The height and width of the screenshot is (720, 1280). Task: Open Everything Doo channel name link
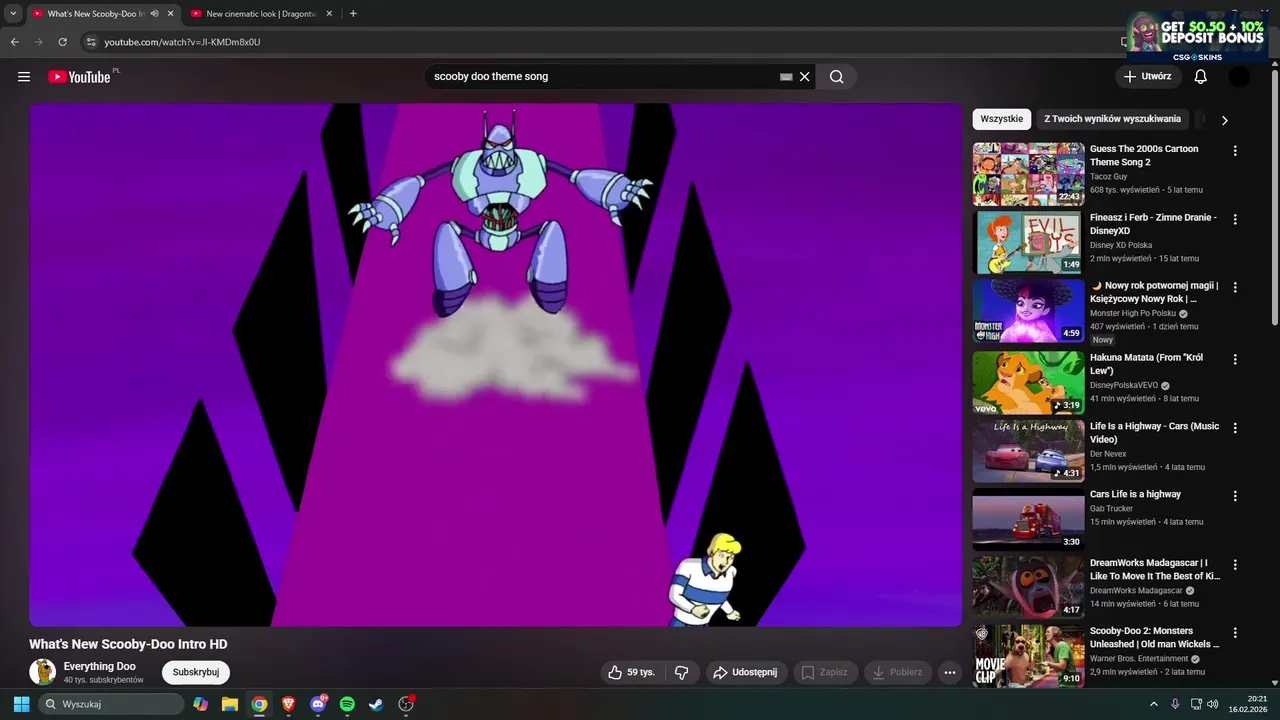tap(100, 666)
